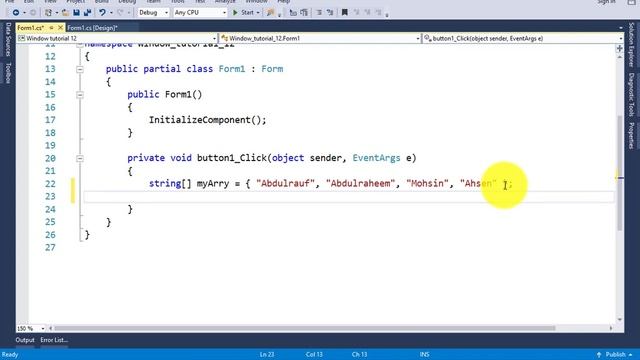The height and width of the screenshot is (360, 640).
Task: Click the Form base class name on line 13
Action: click(x=272, y=69)
